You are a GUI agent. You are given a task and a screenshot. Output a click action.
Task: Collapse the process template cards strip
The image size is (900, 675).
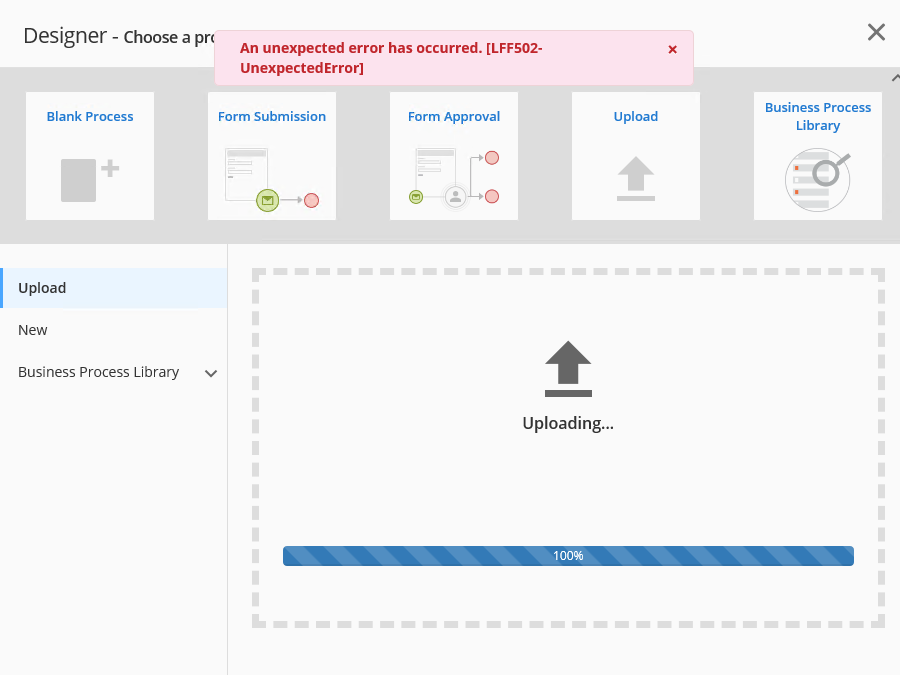coord(894,78)
